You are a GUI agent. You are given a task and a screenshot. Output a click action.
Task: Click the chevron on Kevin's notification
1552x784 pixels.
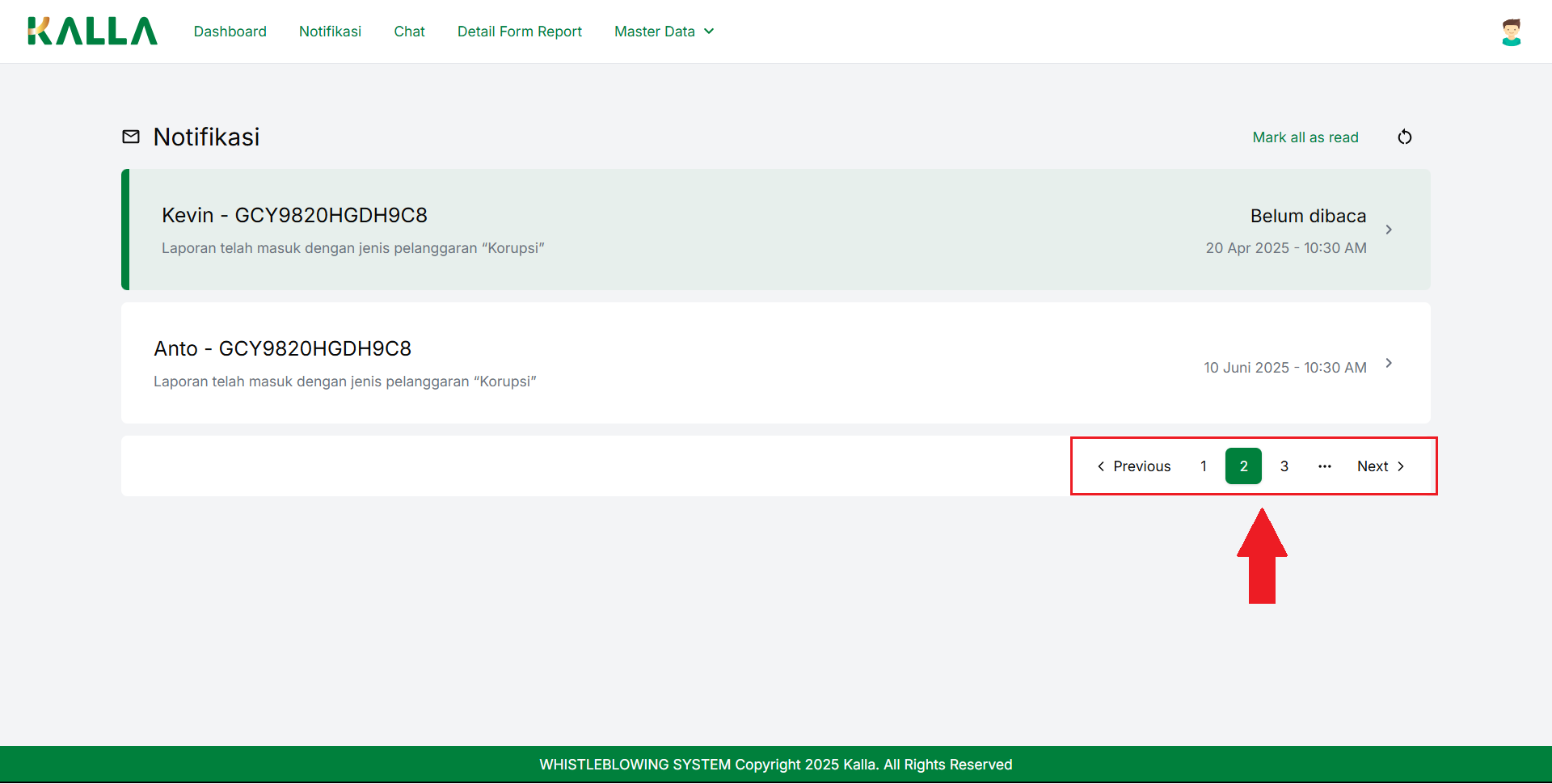pos(1389,230)
